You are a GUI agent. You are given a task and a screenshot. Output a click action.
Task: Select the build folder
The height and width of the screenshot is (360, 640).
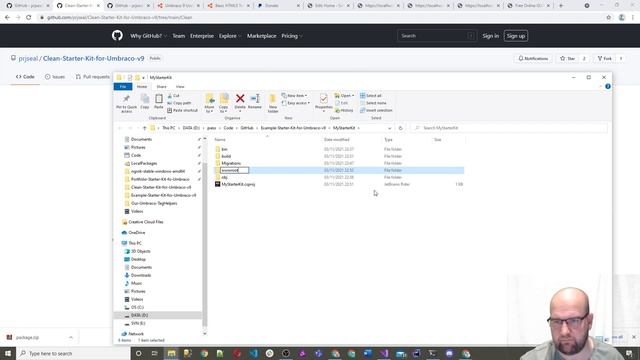(226, 156)
